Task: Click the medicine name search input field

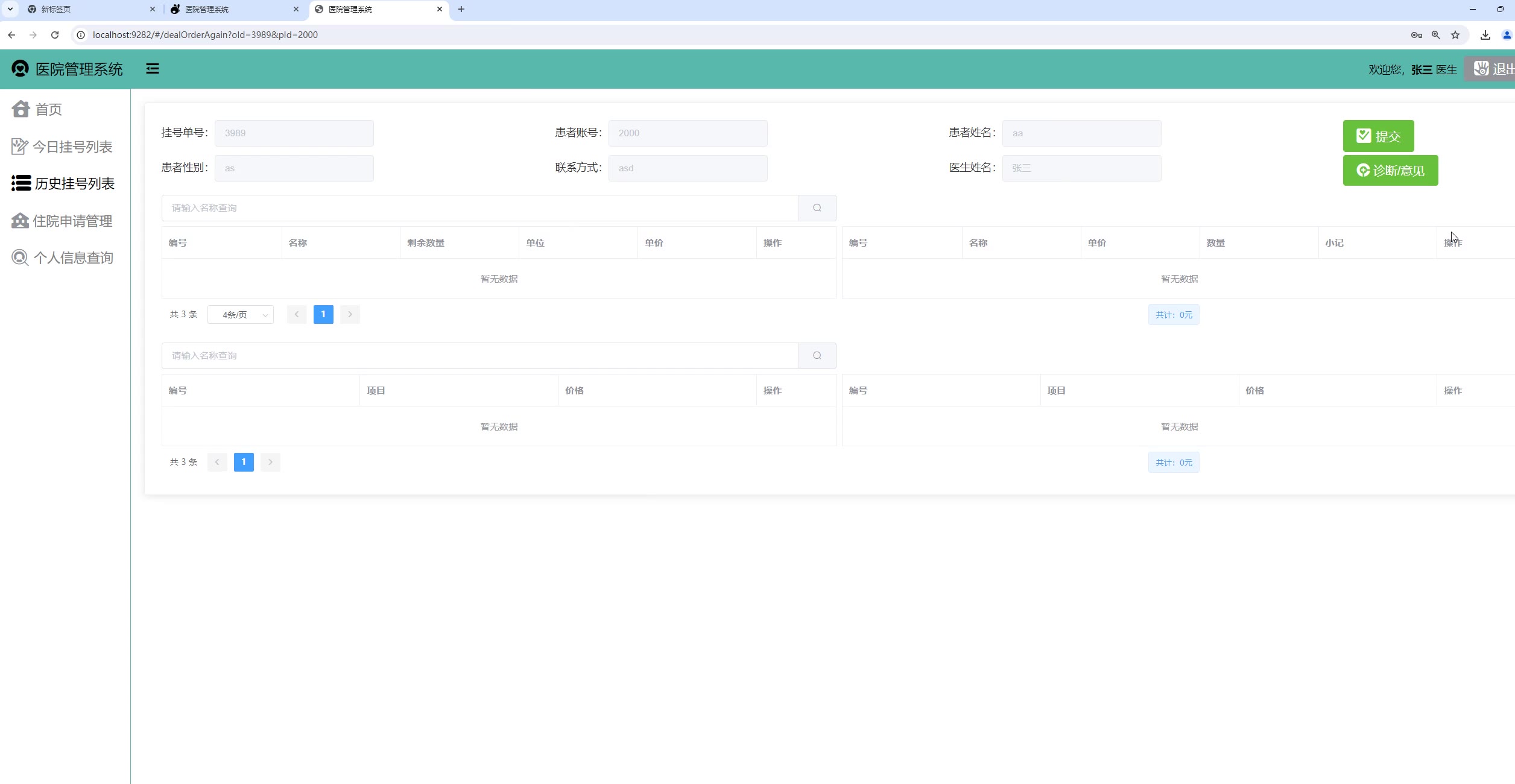Action: pos(479,208)
